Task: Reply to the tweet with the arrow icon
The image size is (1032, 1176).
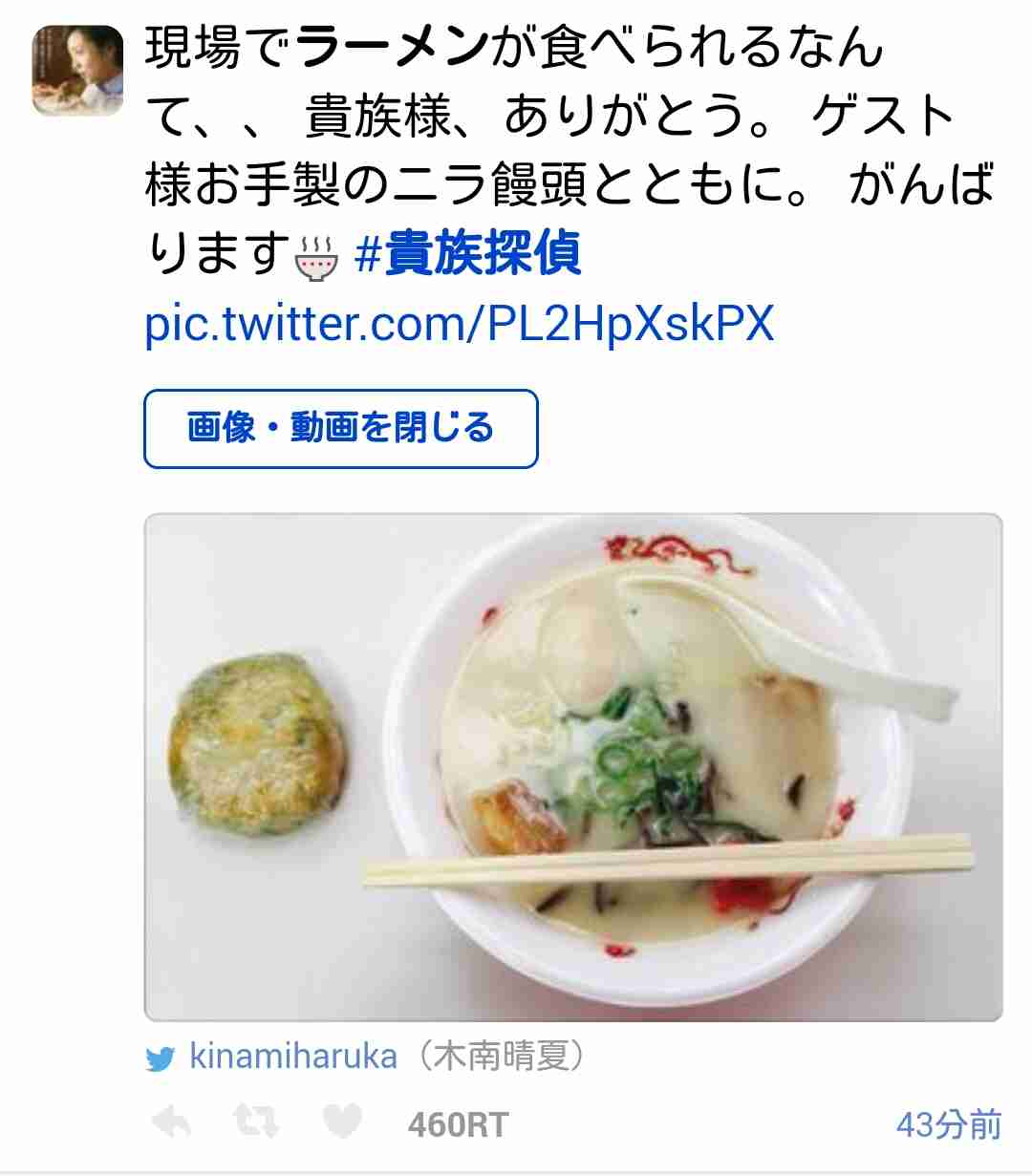Action: 172,1123
